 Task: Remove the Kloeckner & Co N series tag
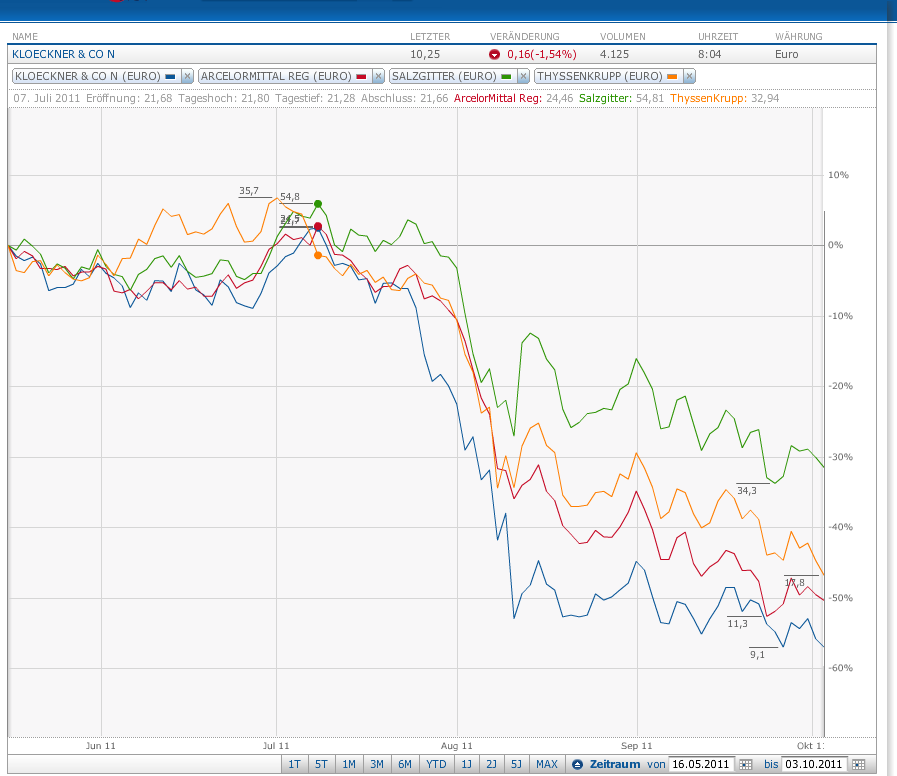(187, 76)
